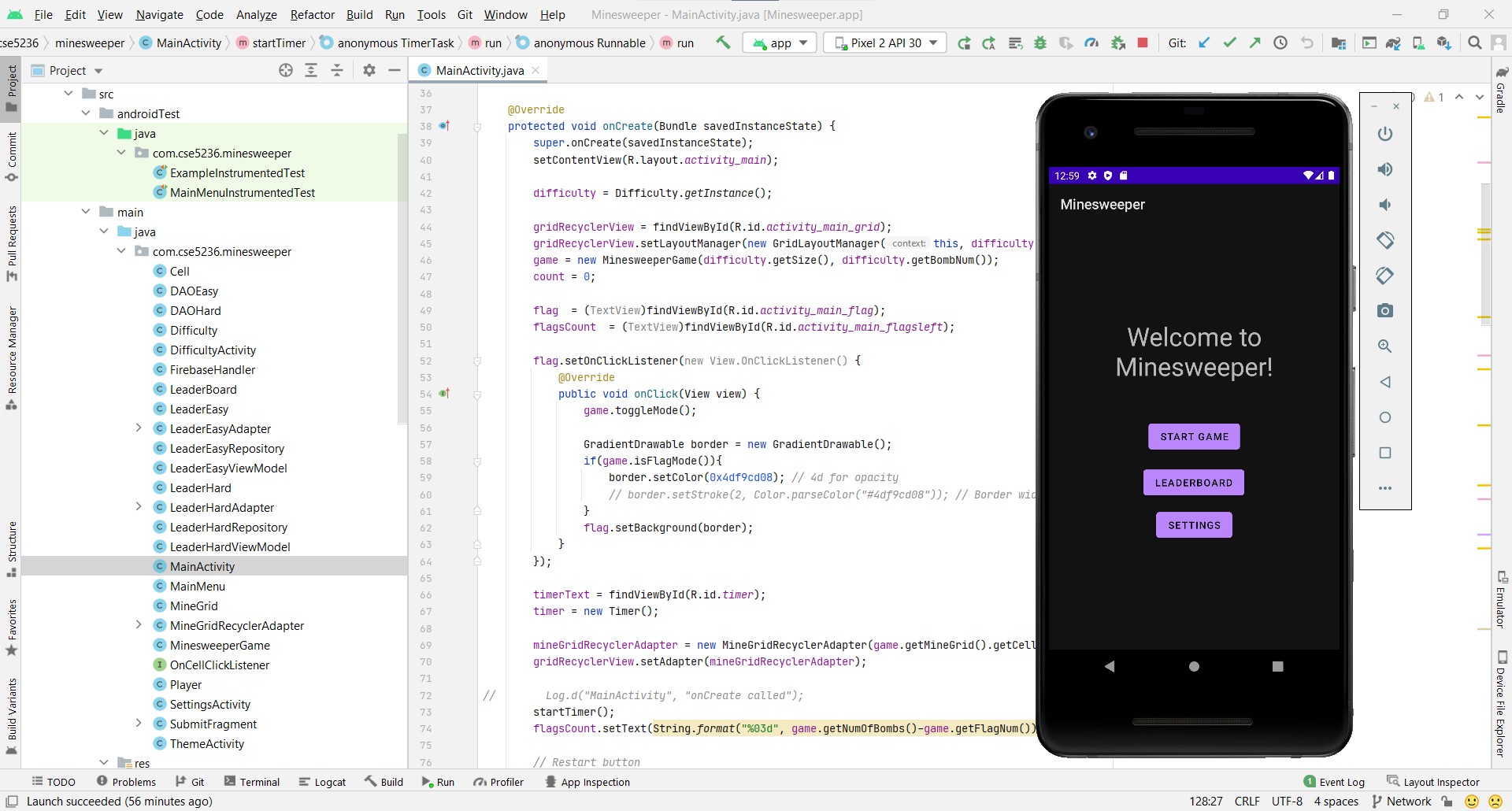Open Project panel gear options
The image size is (1512, 811).
tap(369, 70)
